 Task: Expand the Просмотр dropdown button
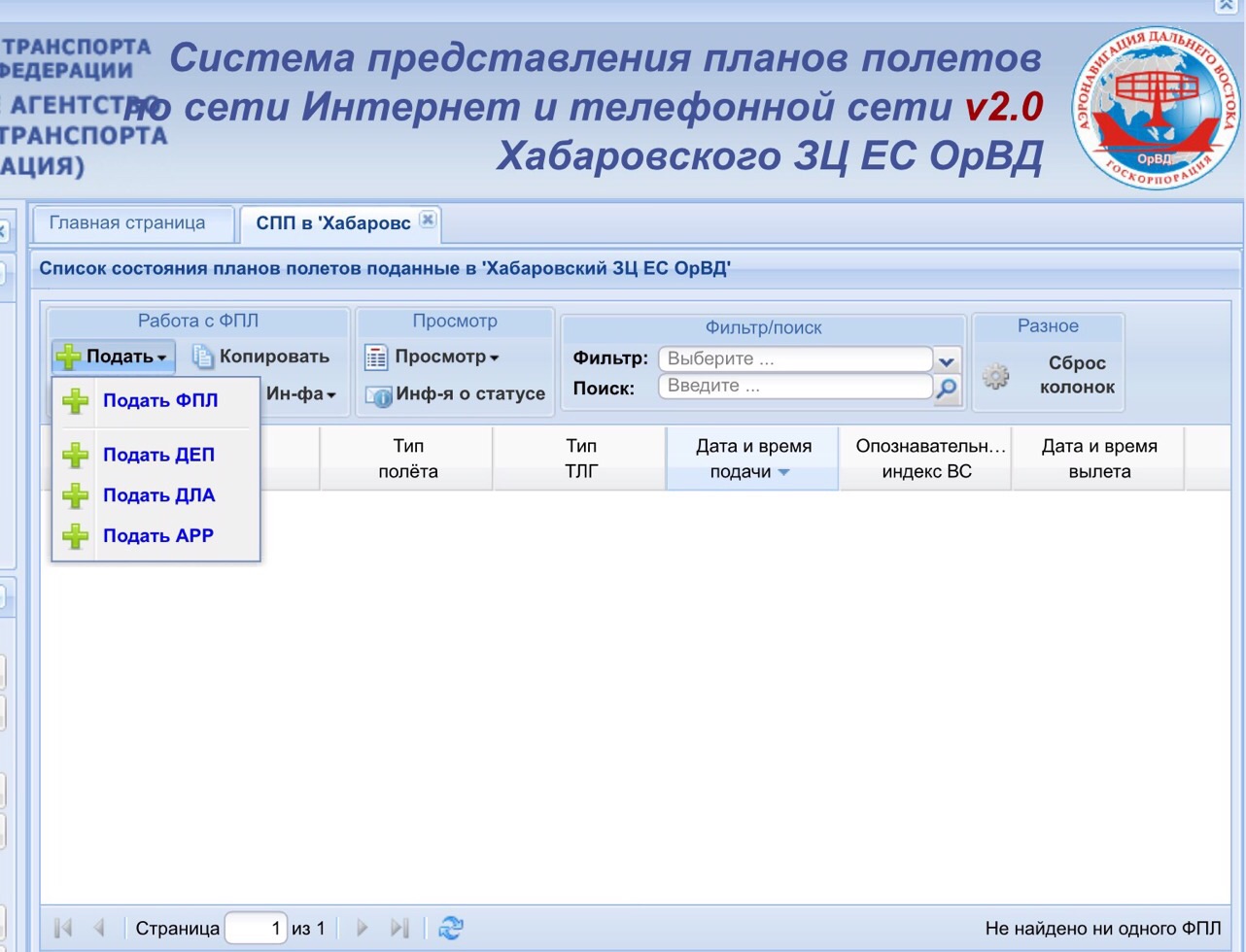(x=433, y=357)
